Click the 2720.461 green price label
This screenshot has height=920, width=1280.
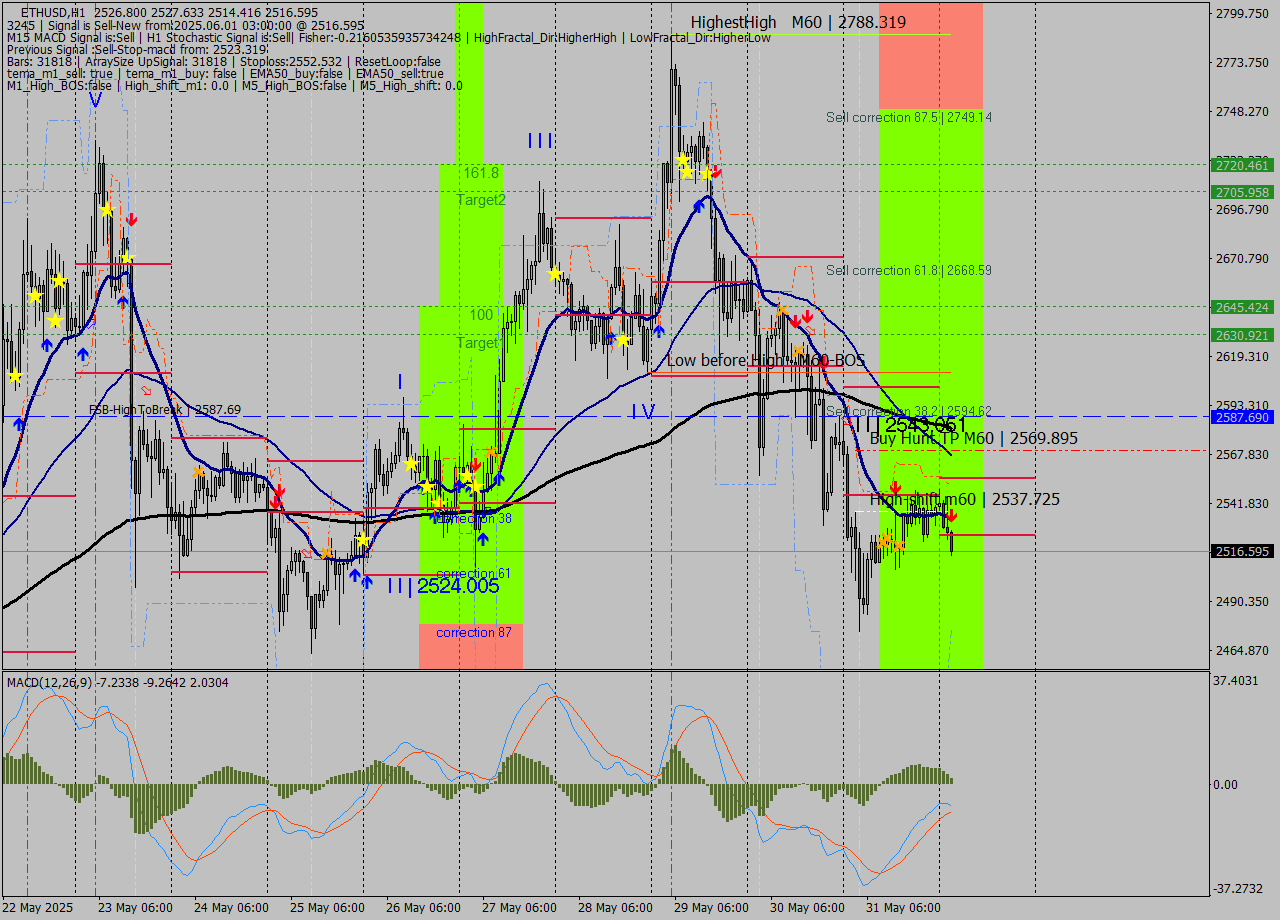click(x=1240, y=166)
